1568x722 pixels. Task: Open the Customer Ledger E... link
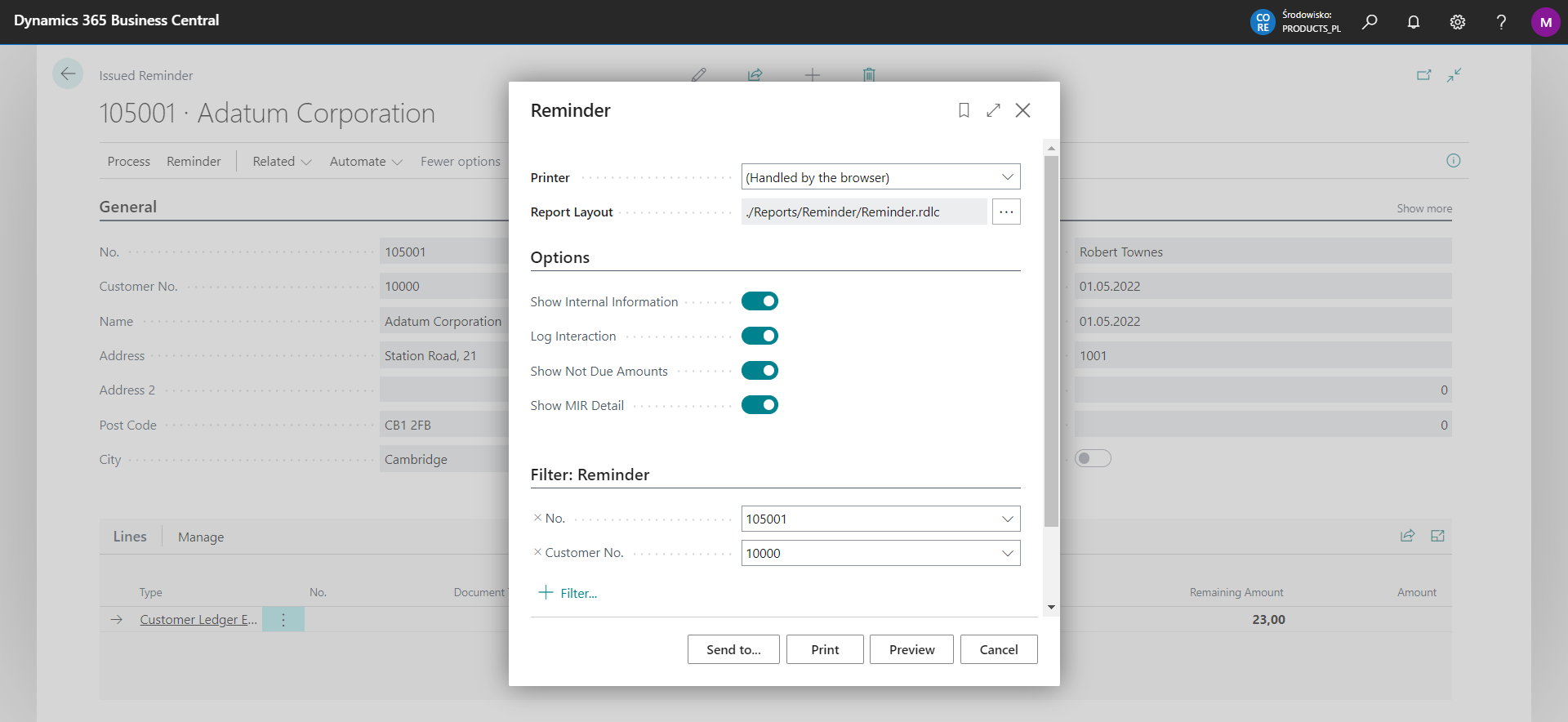pyautogui.click(x=198, y=620)
